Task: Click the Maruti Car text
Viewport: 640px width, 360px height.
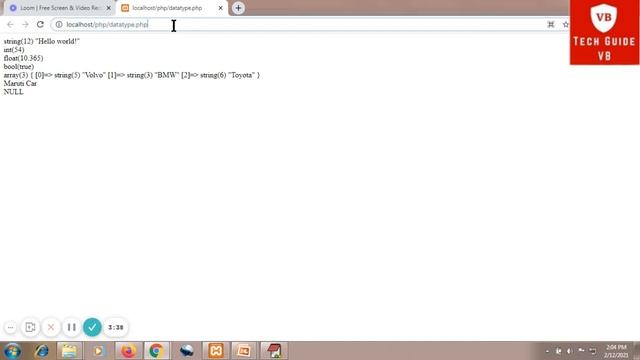Action: point(20,83)
